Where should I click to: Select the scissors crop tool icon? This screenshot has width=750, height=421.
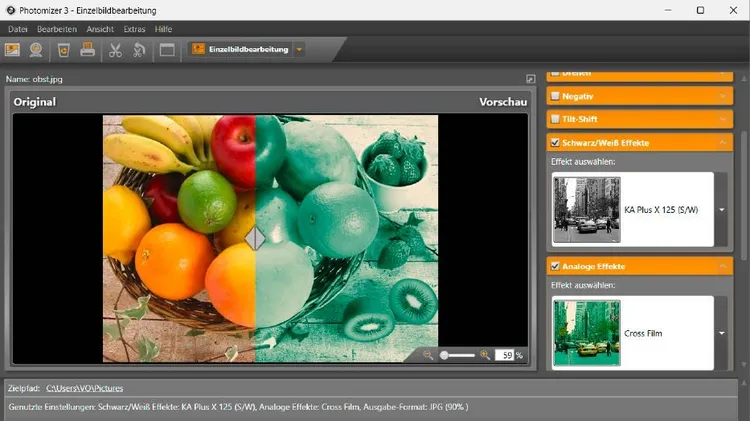coord(115,49)
